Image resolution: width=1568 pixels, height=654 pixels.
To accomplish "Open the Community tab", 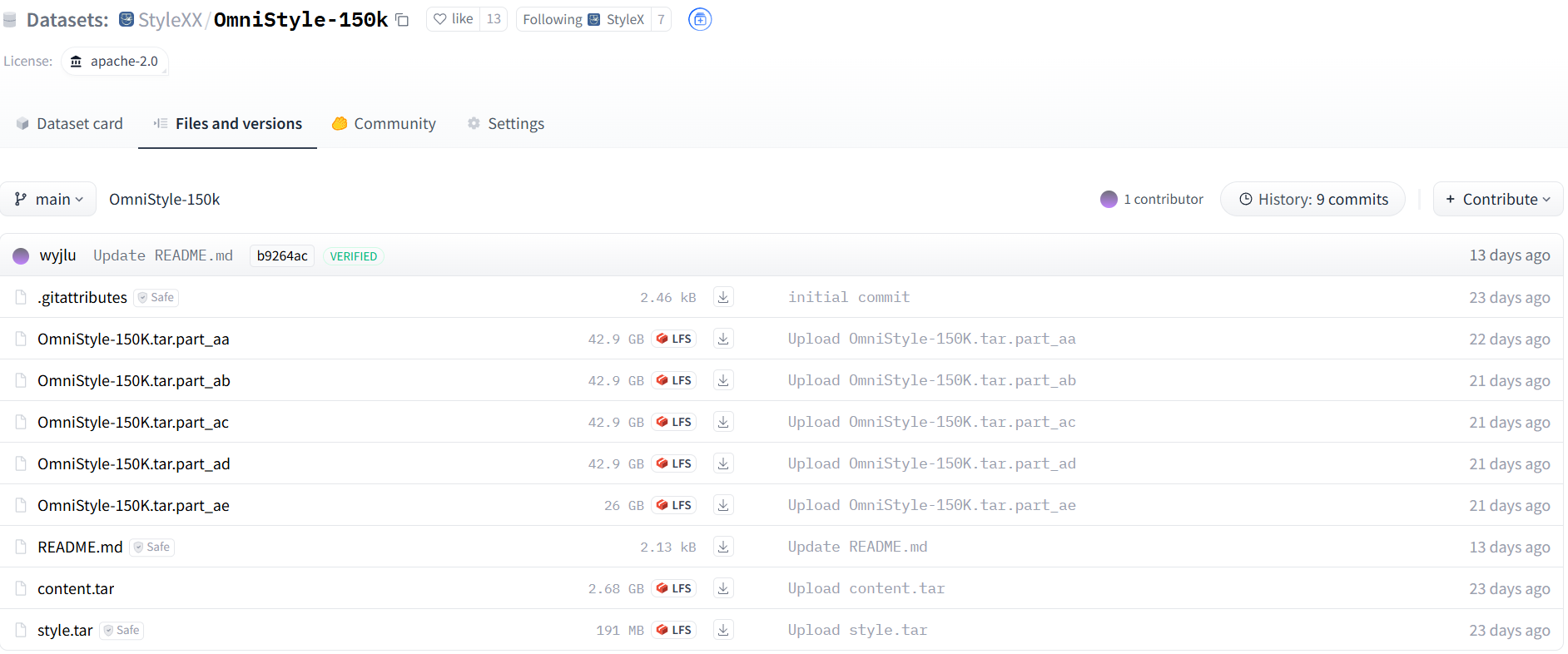I will click(x=384, y=124).
